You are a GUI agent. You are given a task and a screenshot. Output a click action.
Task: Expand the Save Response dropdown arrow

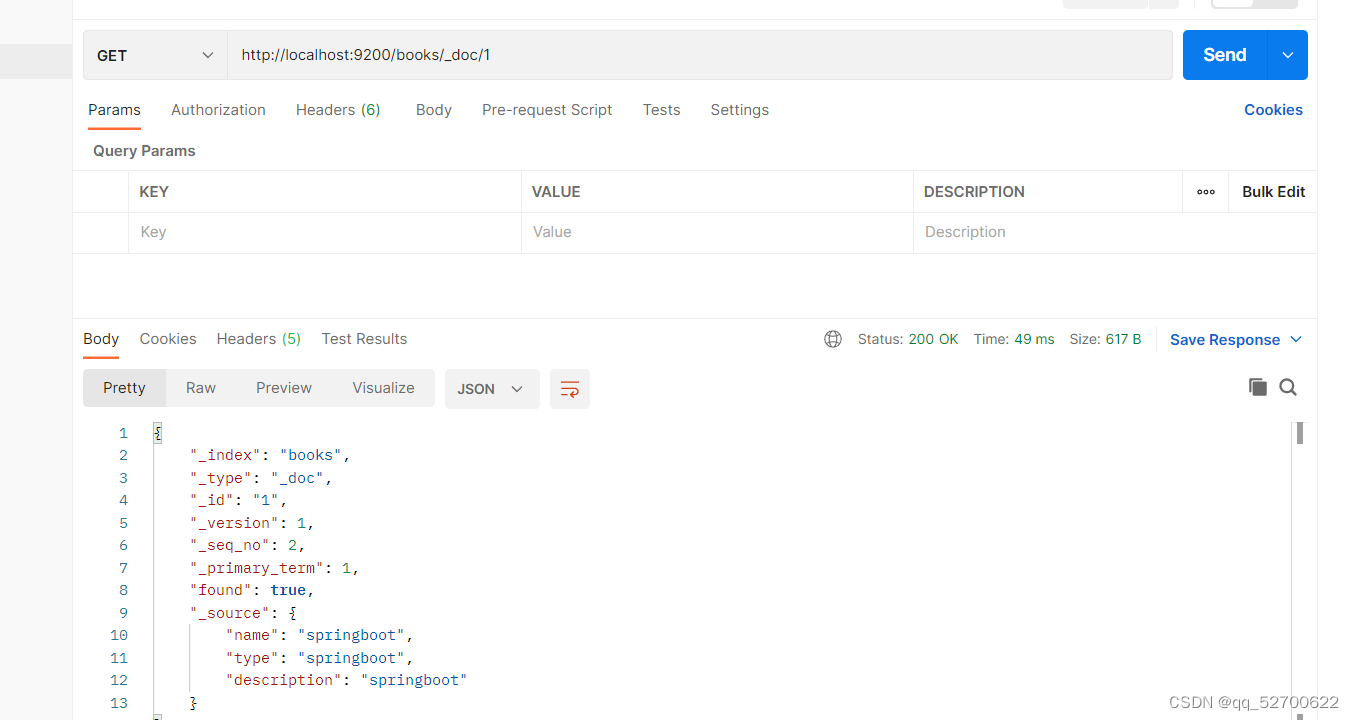(x=1296, y=340)
